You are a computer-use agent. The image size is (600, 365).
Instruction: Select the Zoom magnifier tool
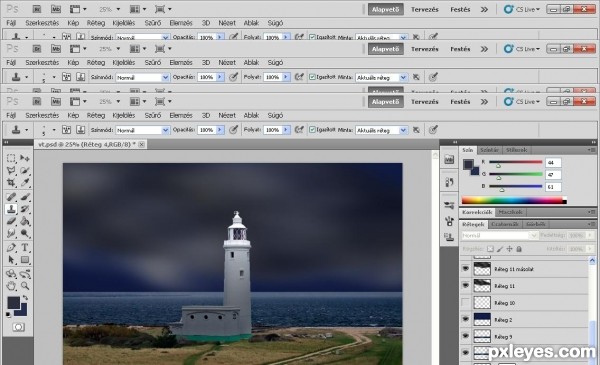[x=25, y=286]
